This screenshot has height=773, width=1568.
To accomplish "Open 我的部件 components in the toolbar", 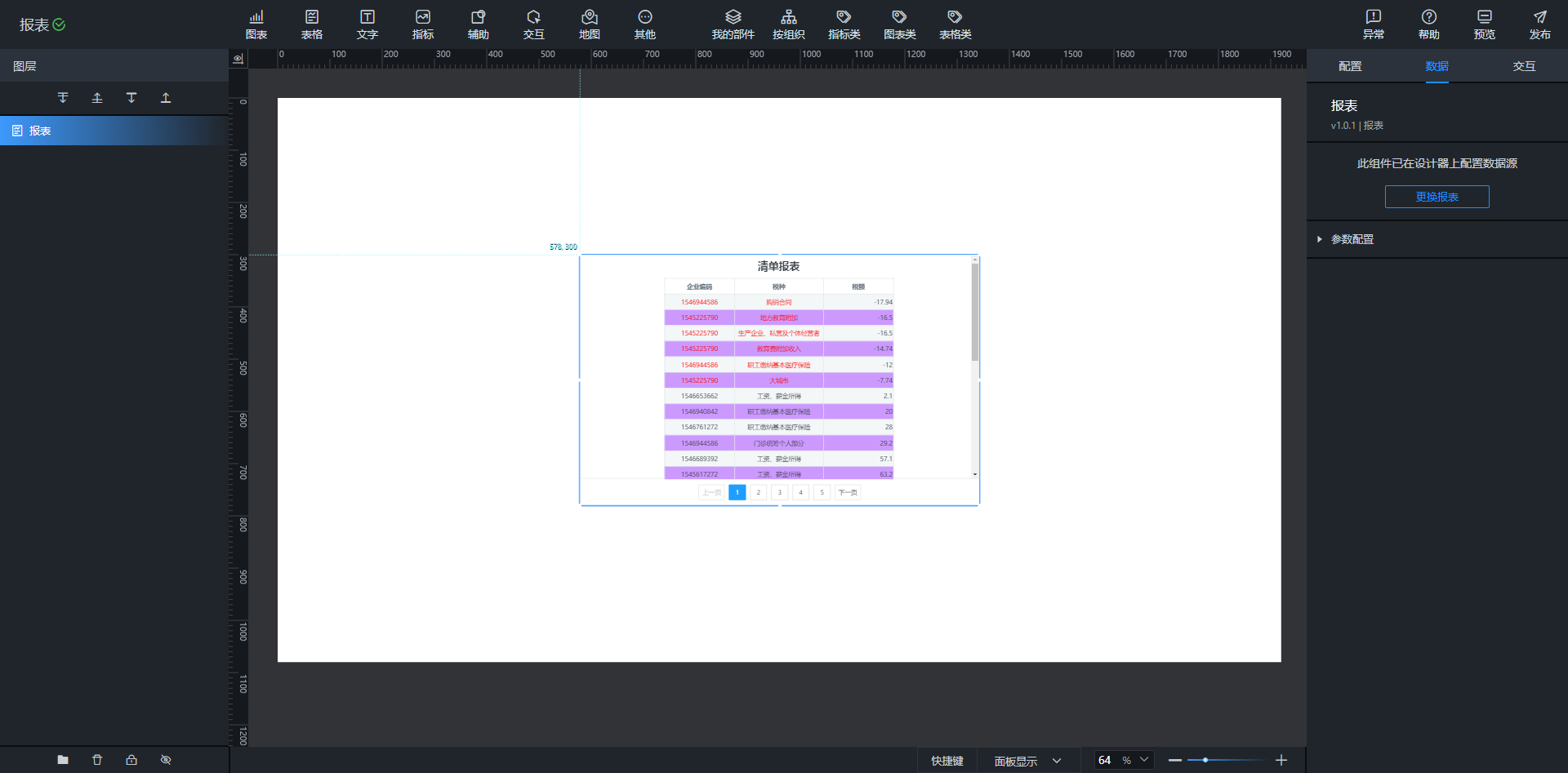I will coord(733,24).
